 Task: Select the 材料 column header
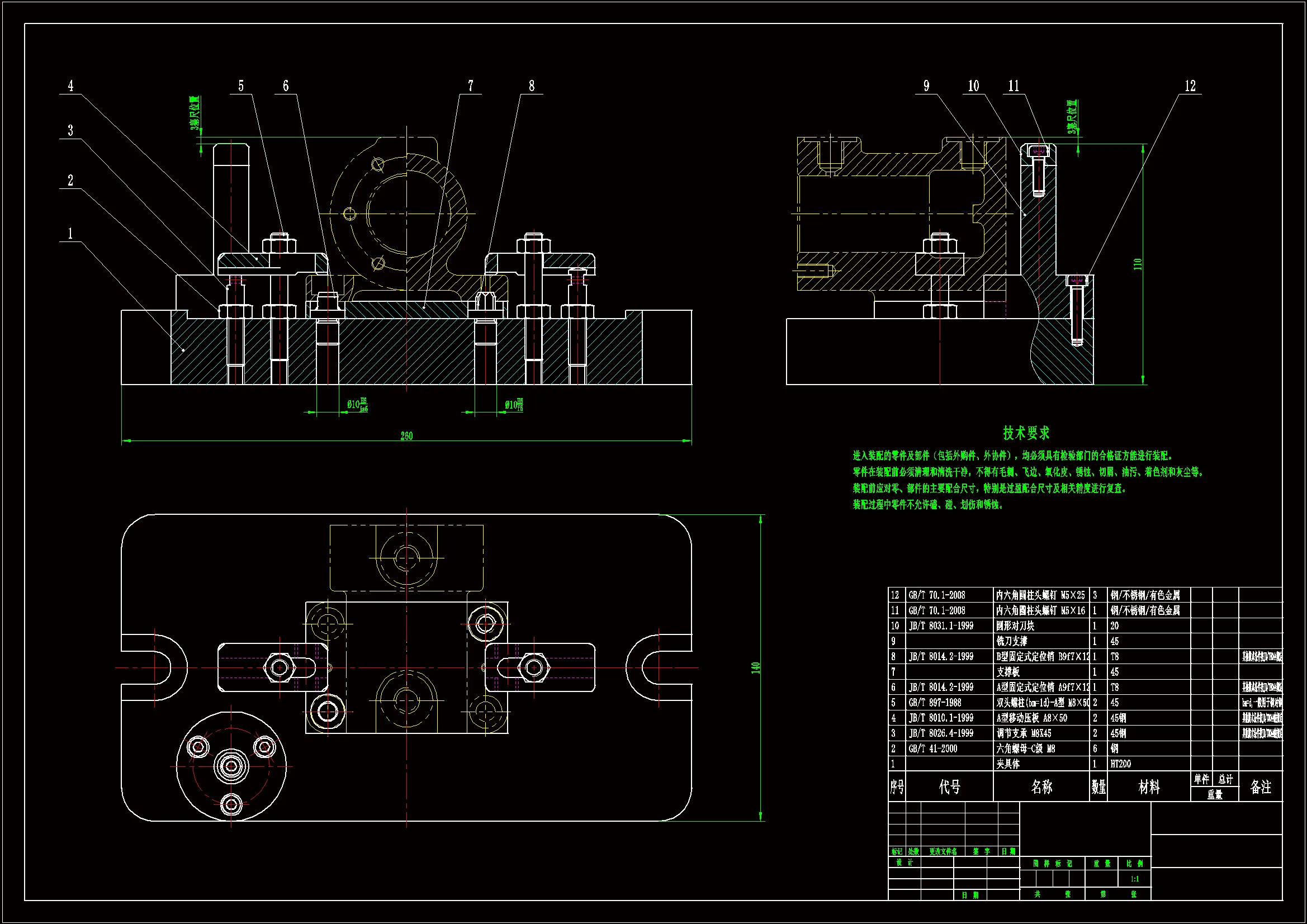point(1148,787)
